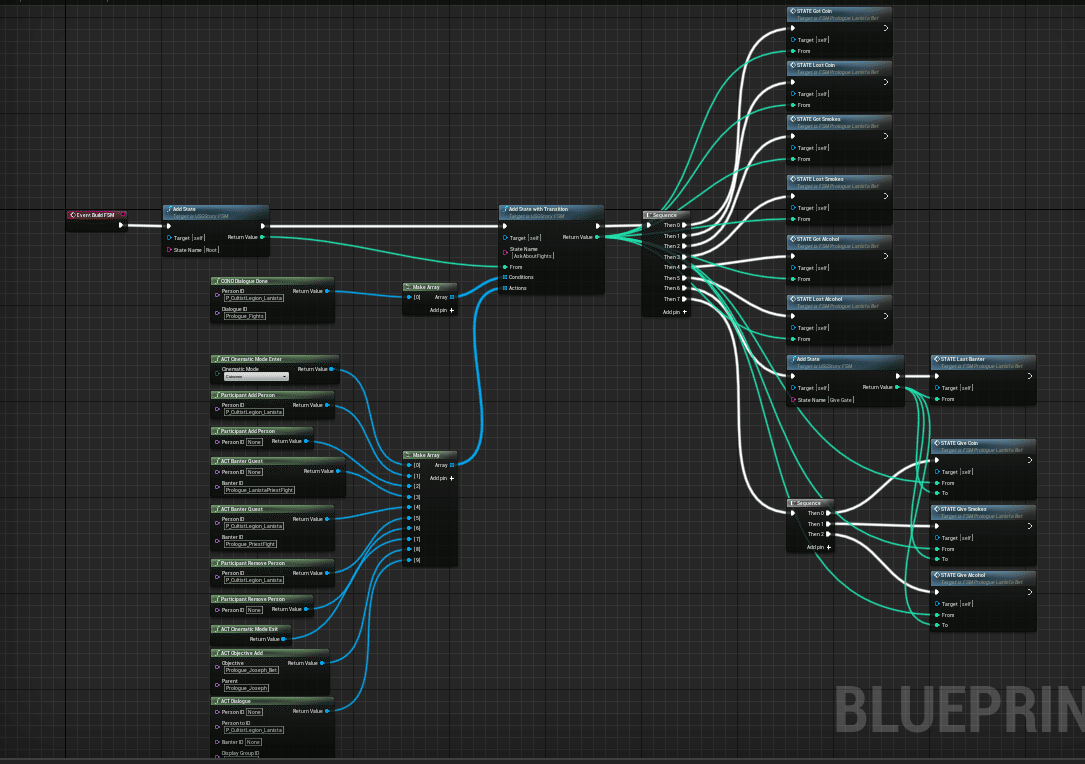
Task: Add a pin to the Make Array feeding Actions
Action: 442,478
